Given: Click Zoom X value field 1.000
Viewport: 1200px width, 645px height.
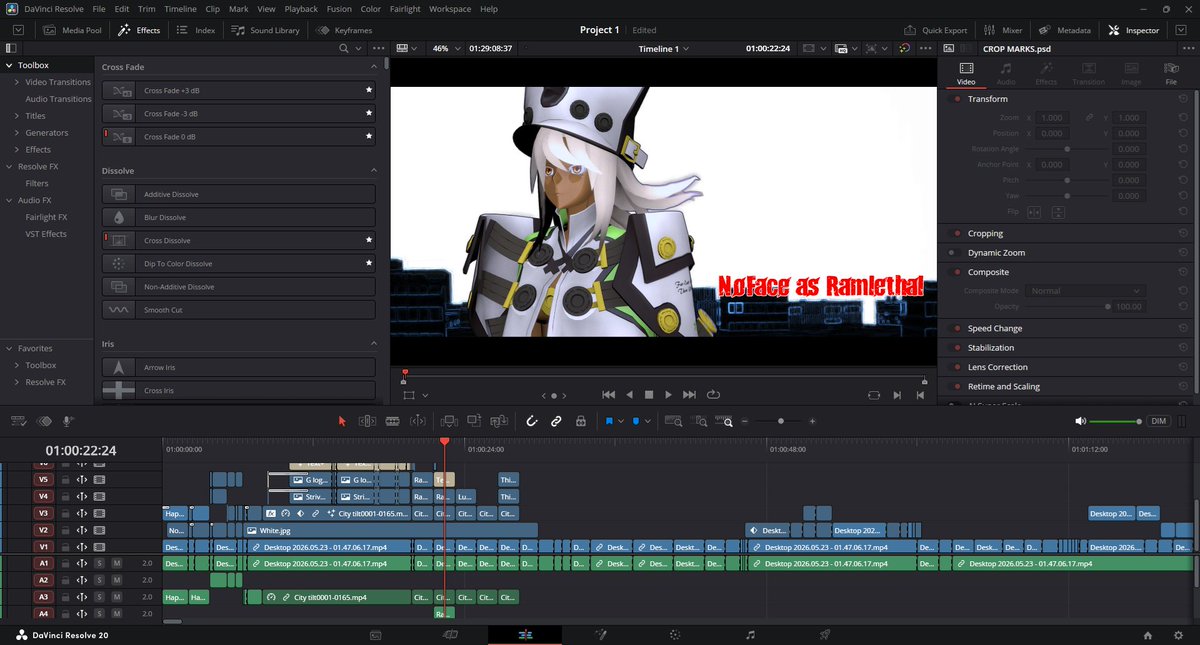Looking at the screenshot, I should [1052, 118].
